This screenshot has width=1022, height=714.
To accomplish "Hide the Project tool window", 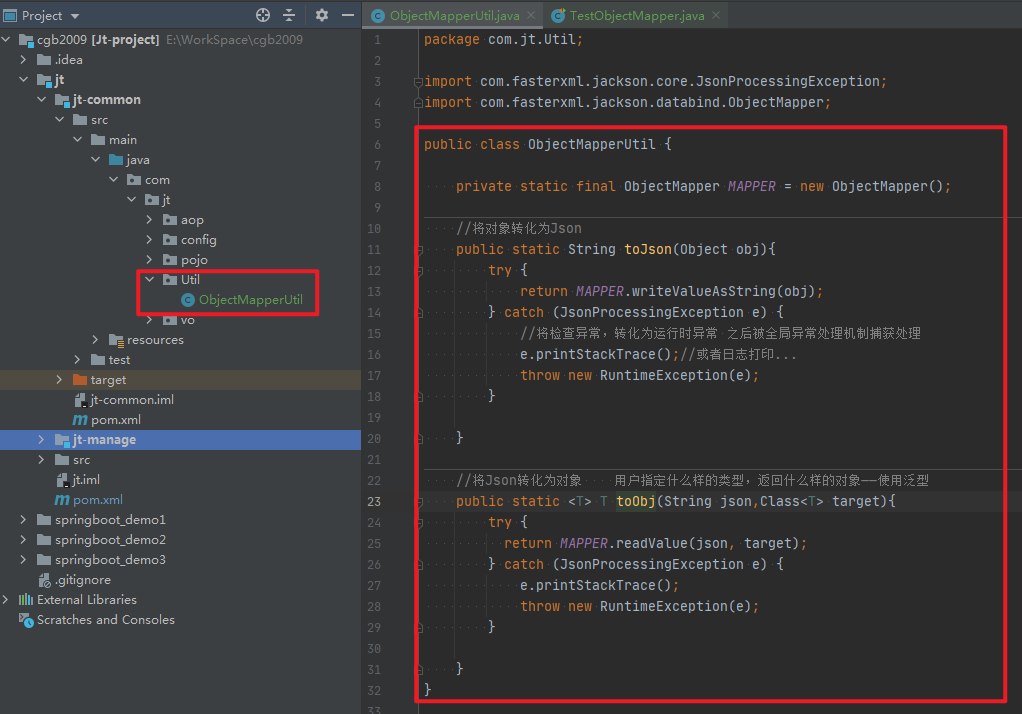I will [348, 15].
